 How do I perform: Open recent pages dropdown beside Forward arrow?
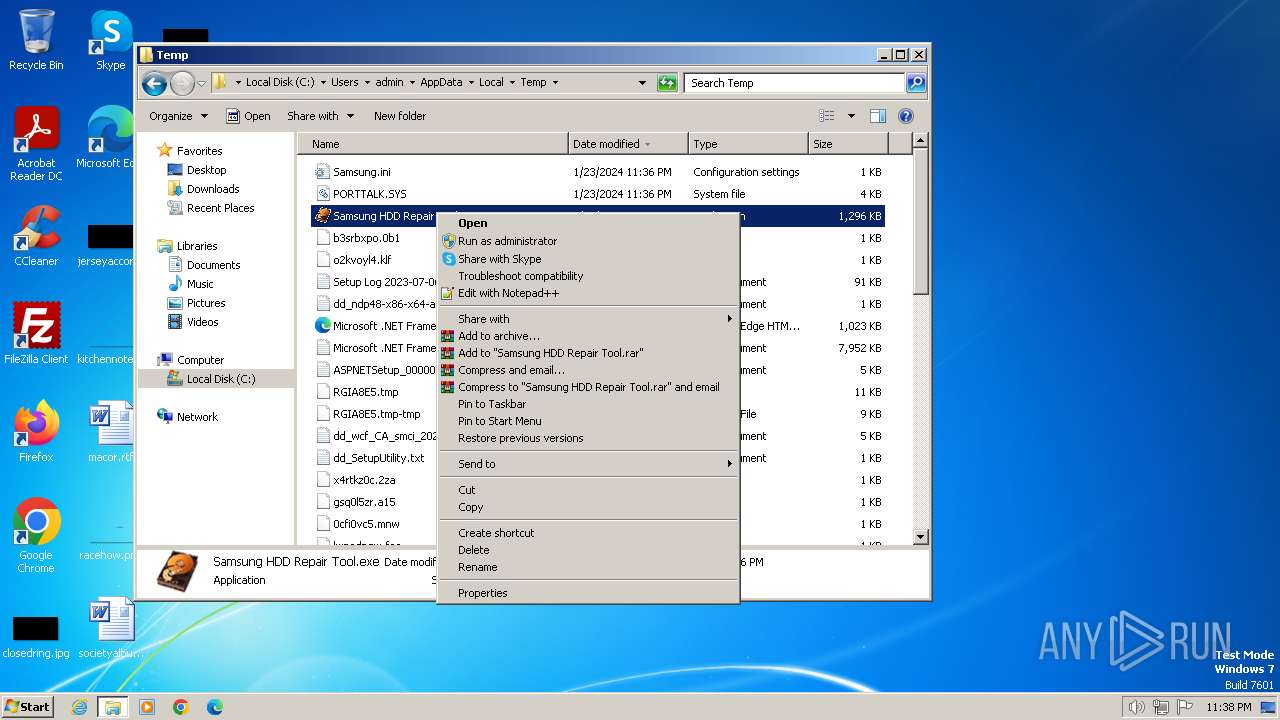click(x=202, y=83)
